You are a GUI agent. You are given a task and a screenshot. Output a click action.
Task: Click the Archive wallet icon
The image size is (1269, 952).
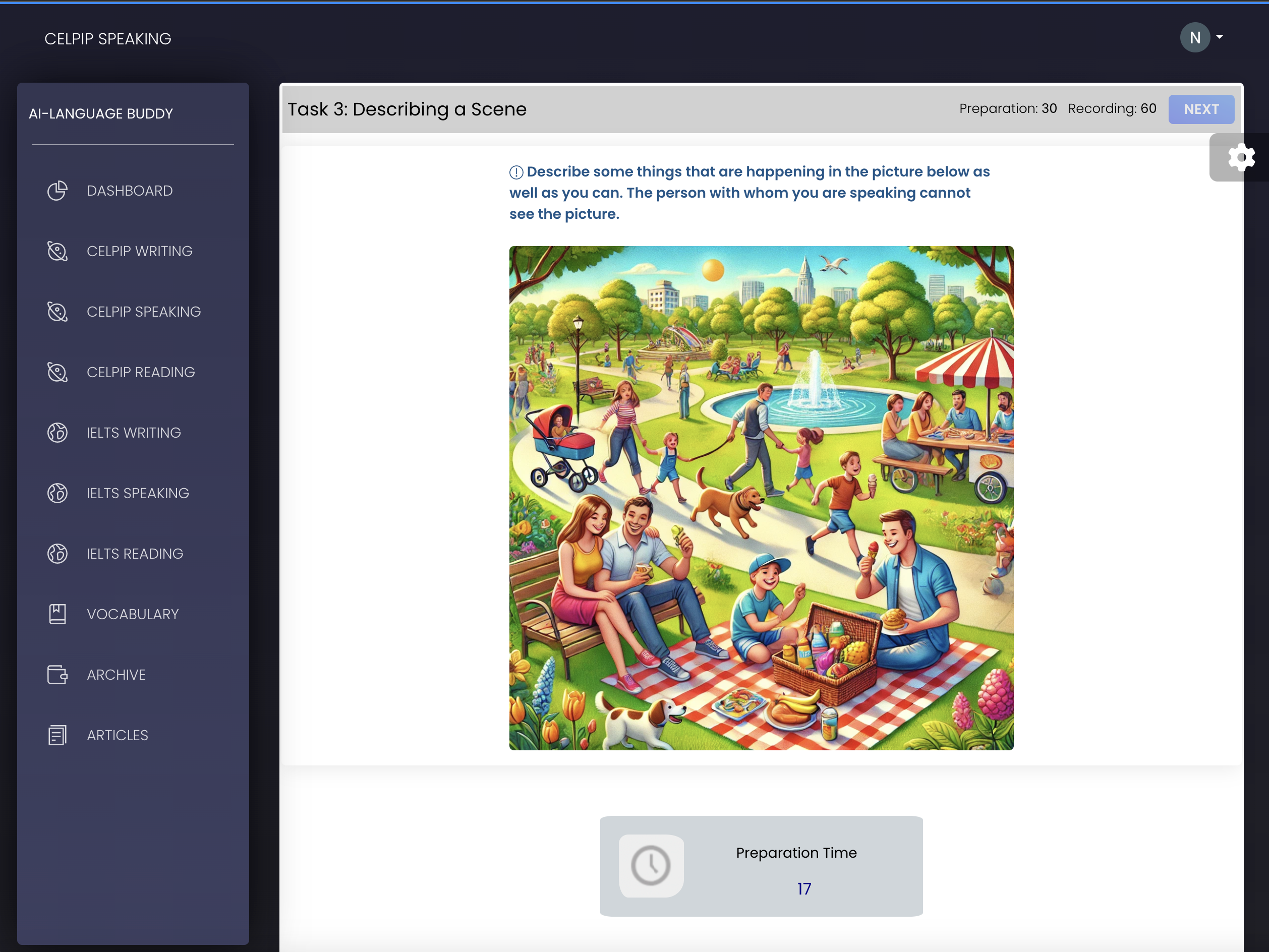[57, 675]
